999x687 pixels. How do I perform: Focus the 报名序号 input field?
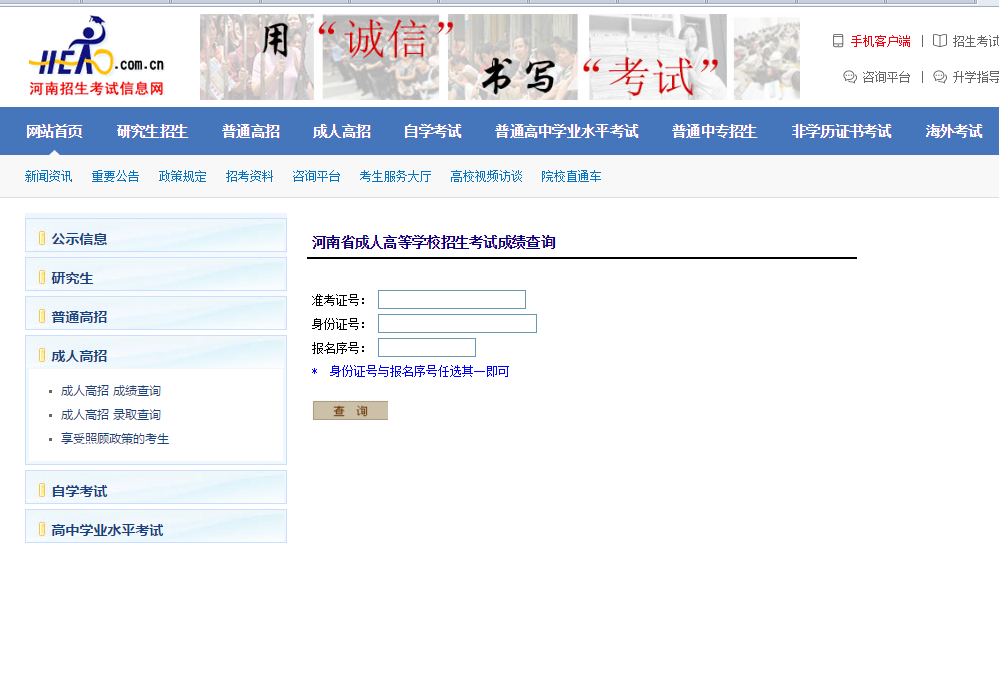click(x=427, y=347)
